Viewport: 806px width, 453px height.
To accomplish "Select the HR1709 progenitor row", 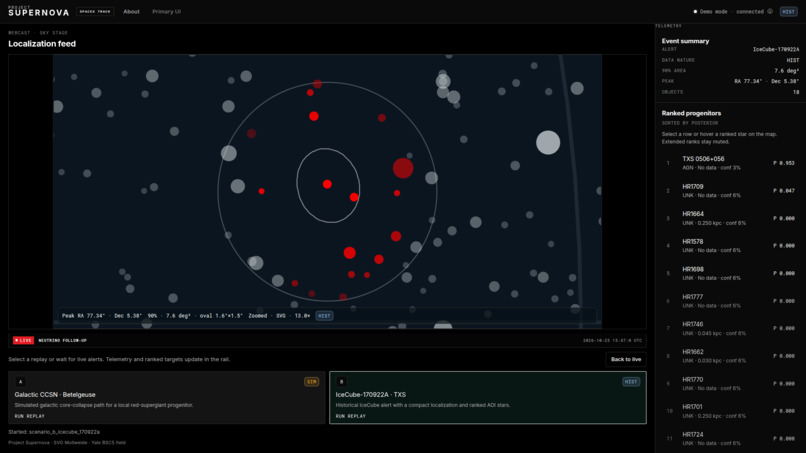I will click(x=730, y=191).
